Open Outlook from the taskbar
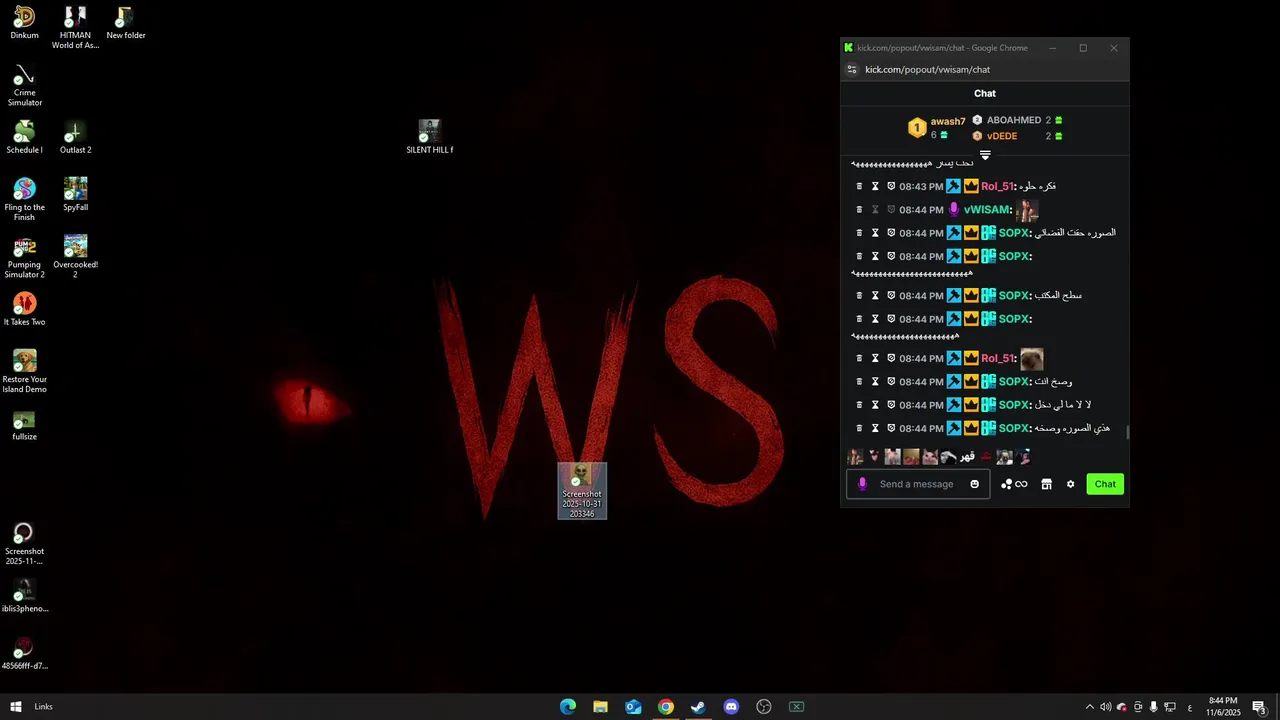The height and width of the screenshot is (720, 1280). point(633,707)
